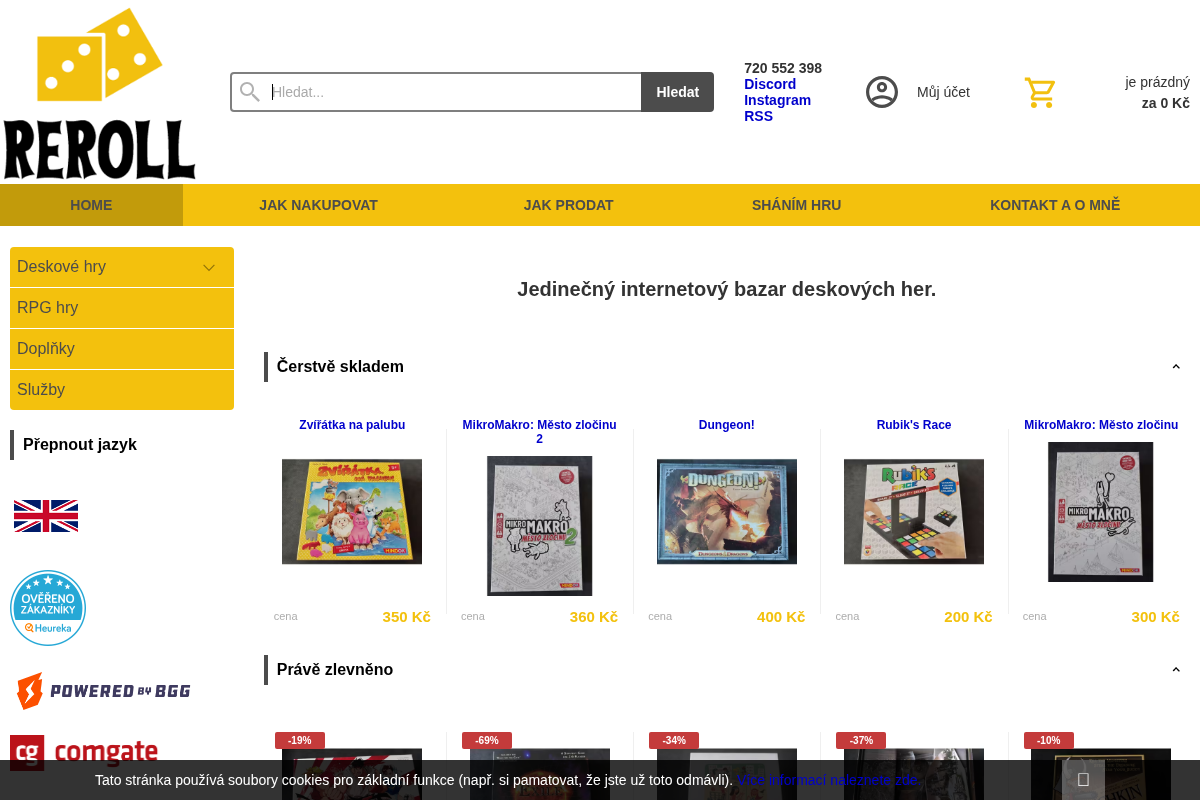The image size is (1200, 800).
Task: Open the Můj účet link
Action: 943,92
